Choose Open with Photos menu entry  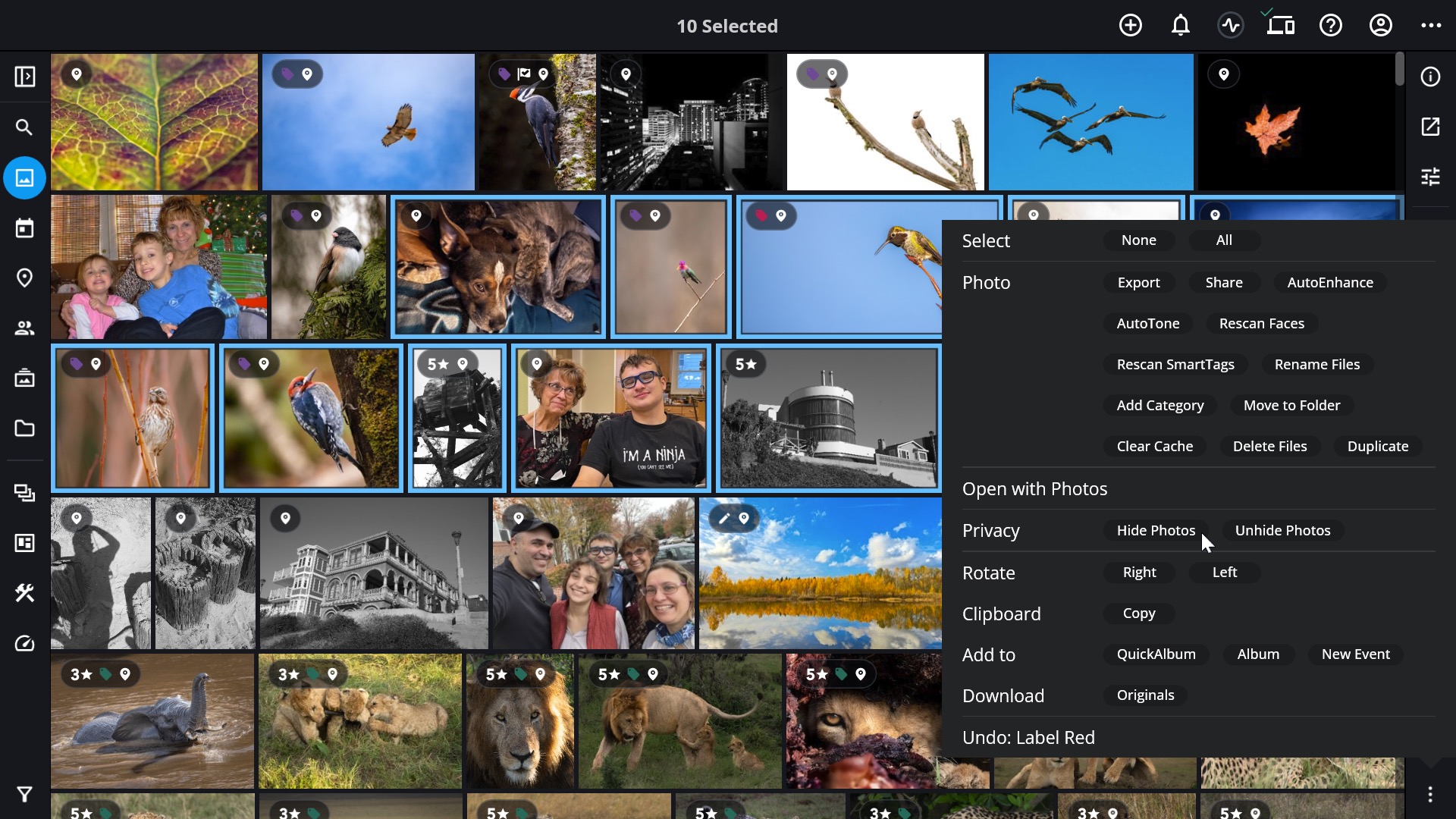1034,489
